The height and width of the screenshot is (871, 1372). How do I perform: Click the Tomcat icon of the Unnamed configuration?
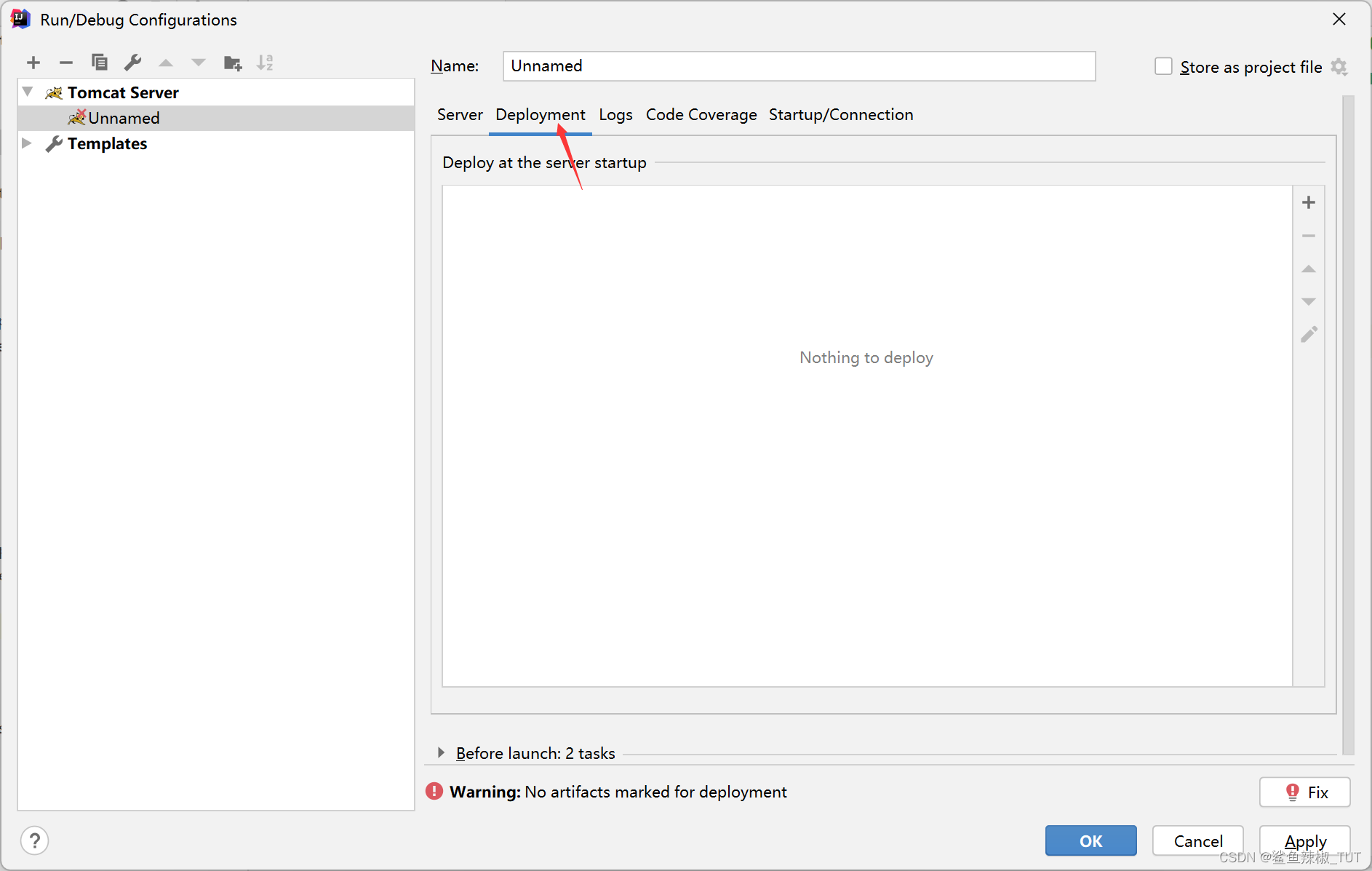coord(76,117)
